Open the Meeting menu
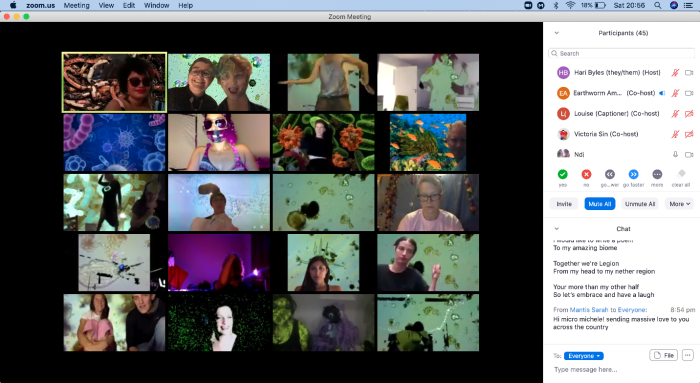Screen dimensions: 700x383 click(76, 5)
